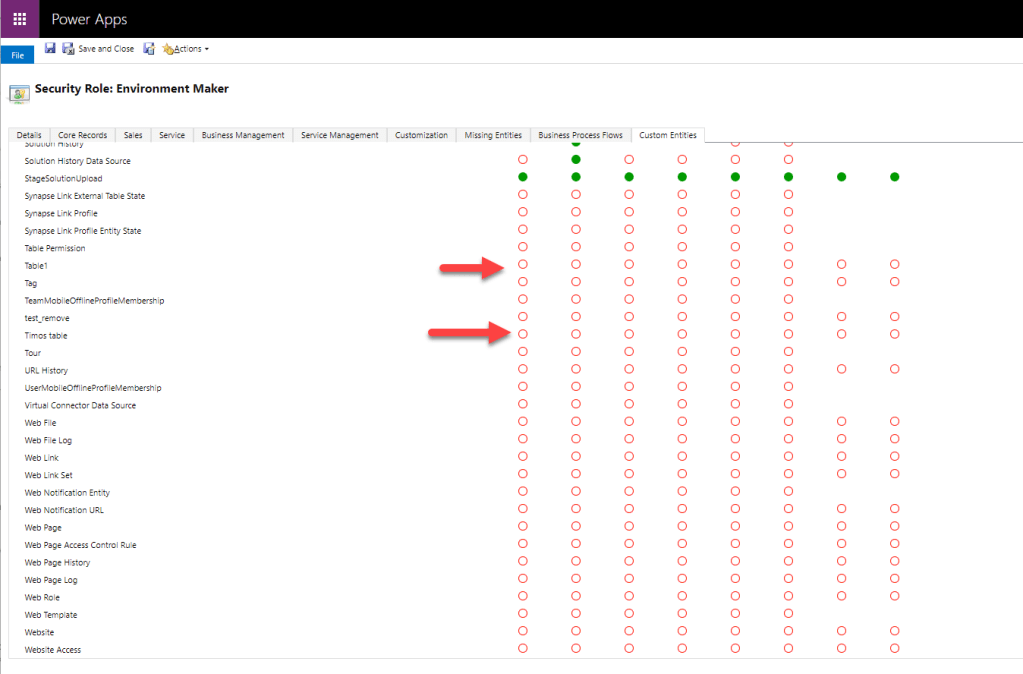Image resolution: width=1023 pixels, height=674 pixels.
Task: Click the first privilege circle for Table1
Action: (x=522, y=265)
